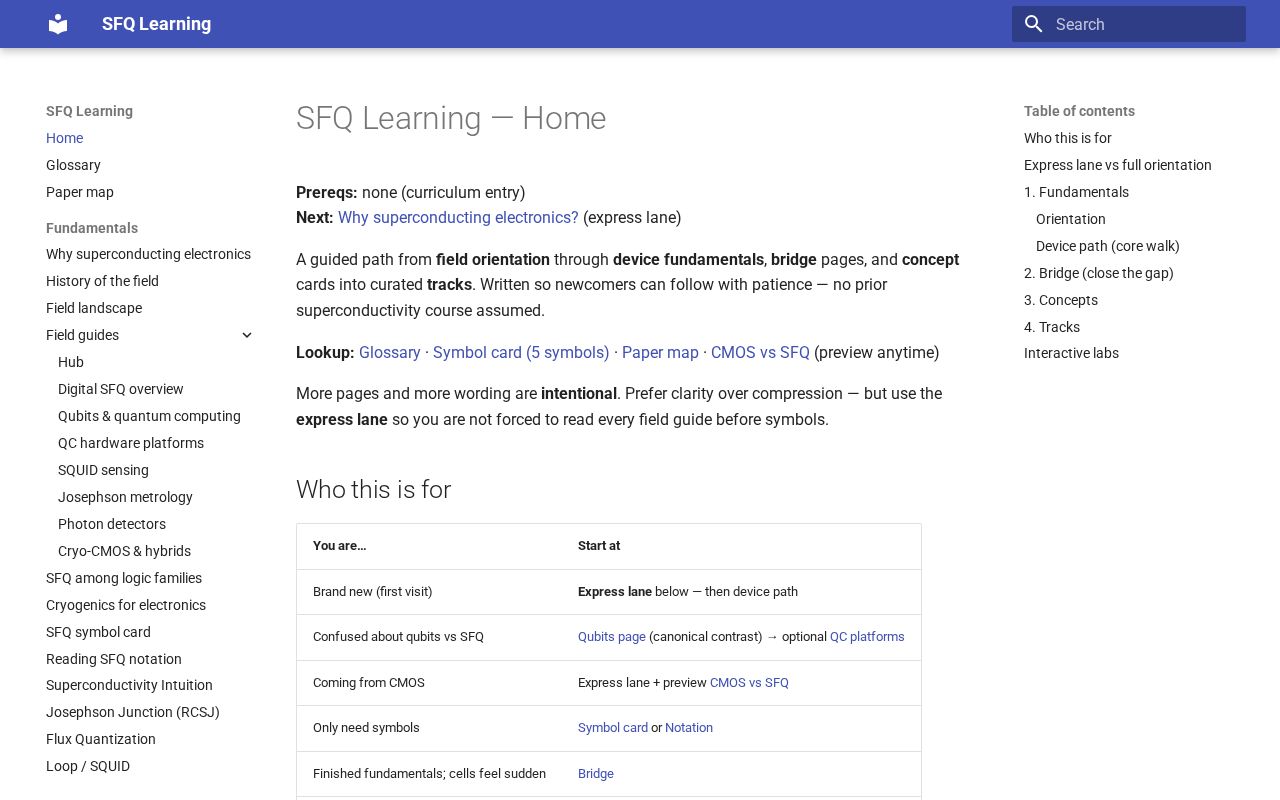1280x800 pixels.
Task: Click the Paper map lookup link
Action: click(660, 352)
